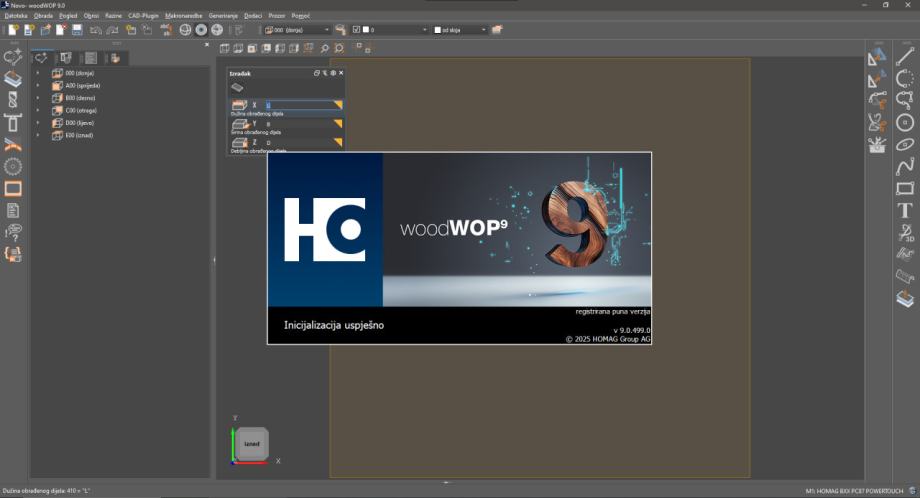This screenshot has width=920, height=498.
Task: Expand the C00 (straga) tree node
Action: coord(38,110)
